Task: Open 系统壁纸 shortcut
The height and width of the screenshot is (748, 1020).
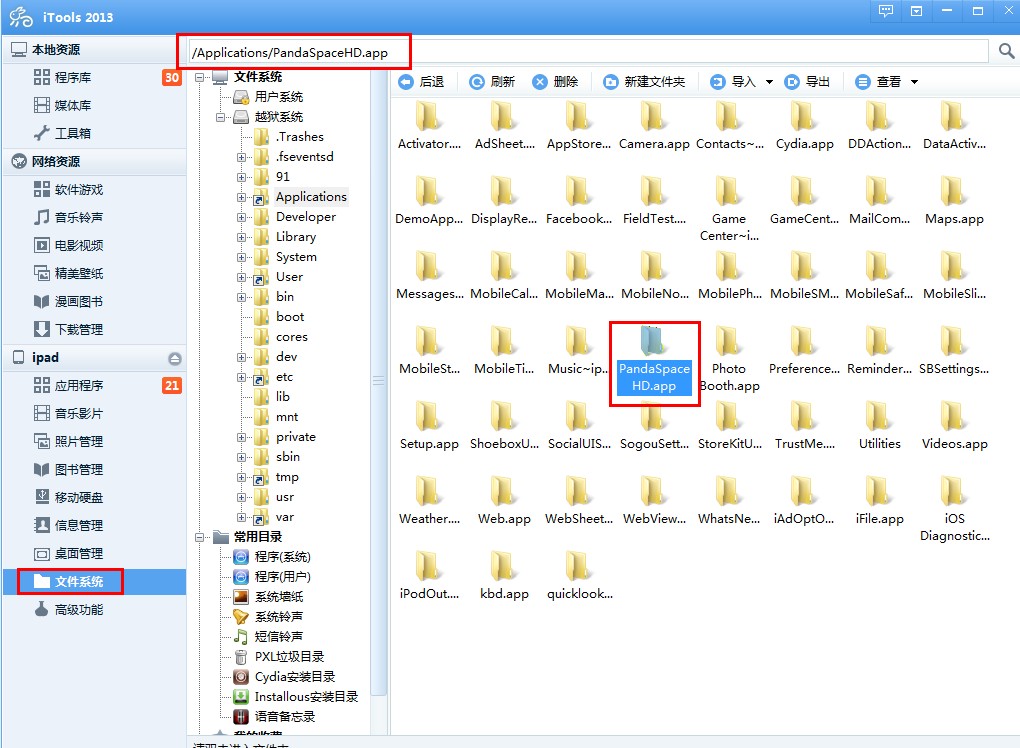Action: [278, 597]
